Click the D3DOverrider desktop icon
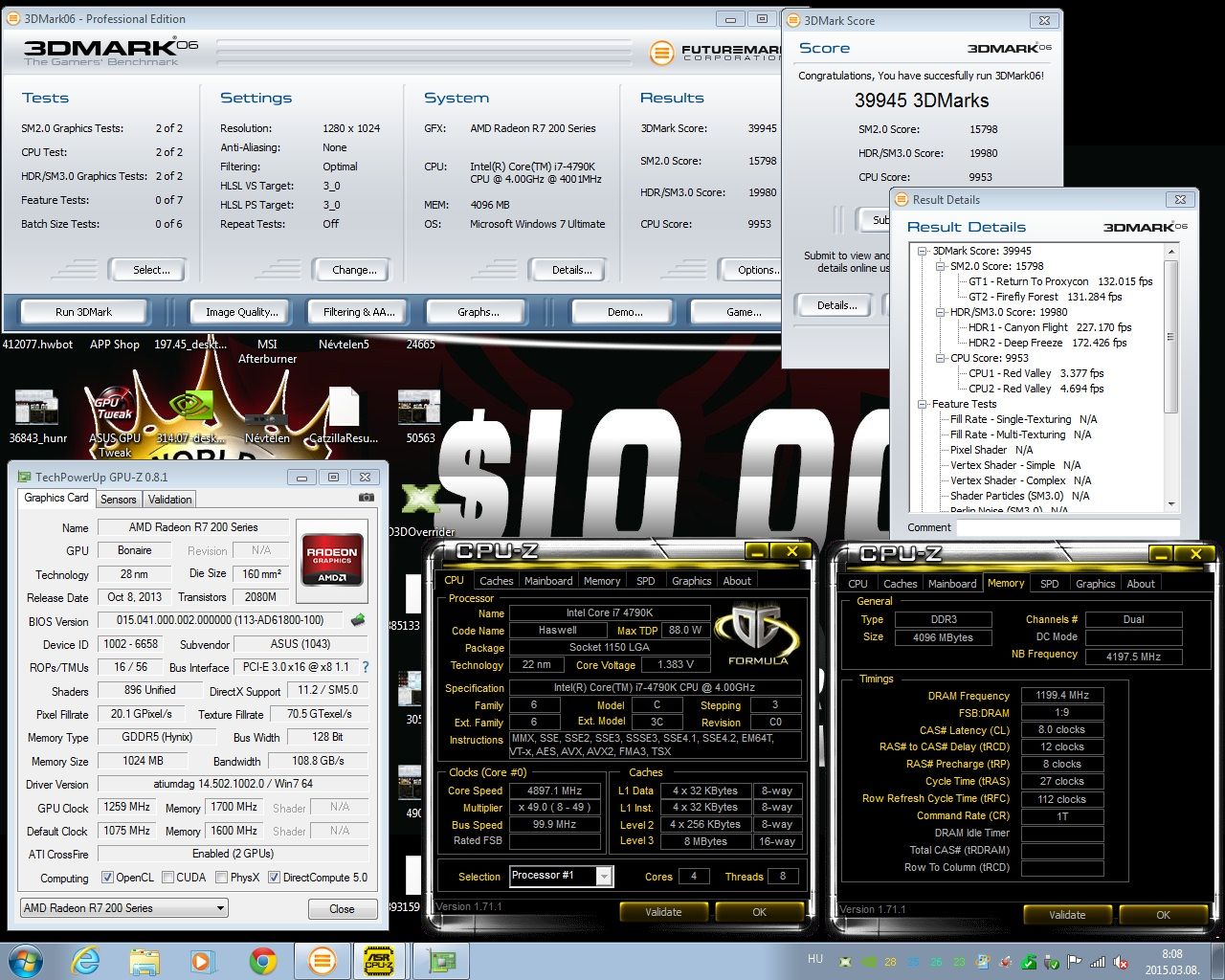 click(x=420, y=511)
